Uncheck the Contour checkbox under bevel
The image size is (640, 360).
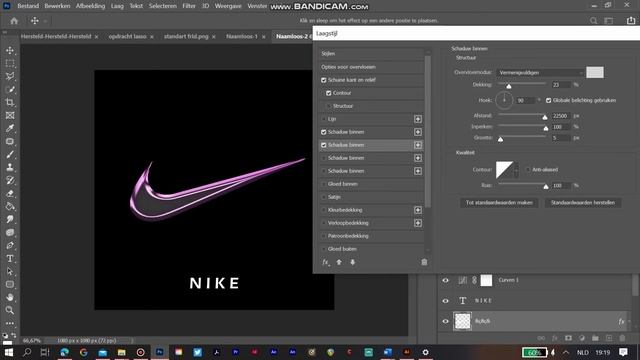(329, 93)
